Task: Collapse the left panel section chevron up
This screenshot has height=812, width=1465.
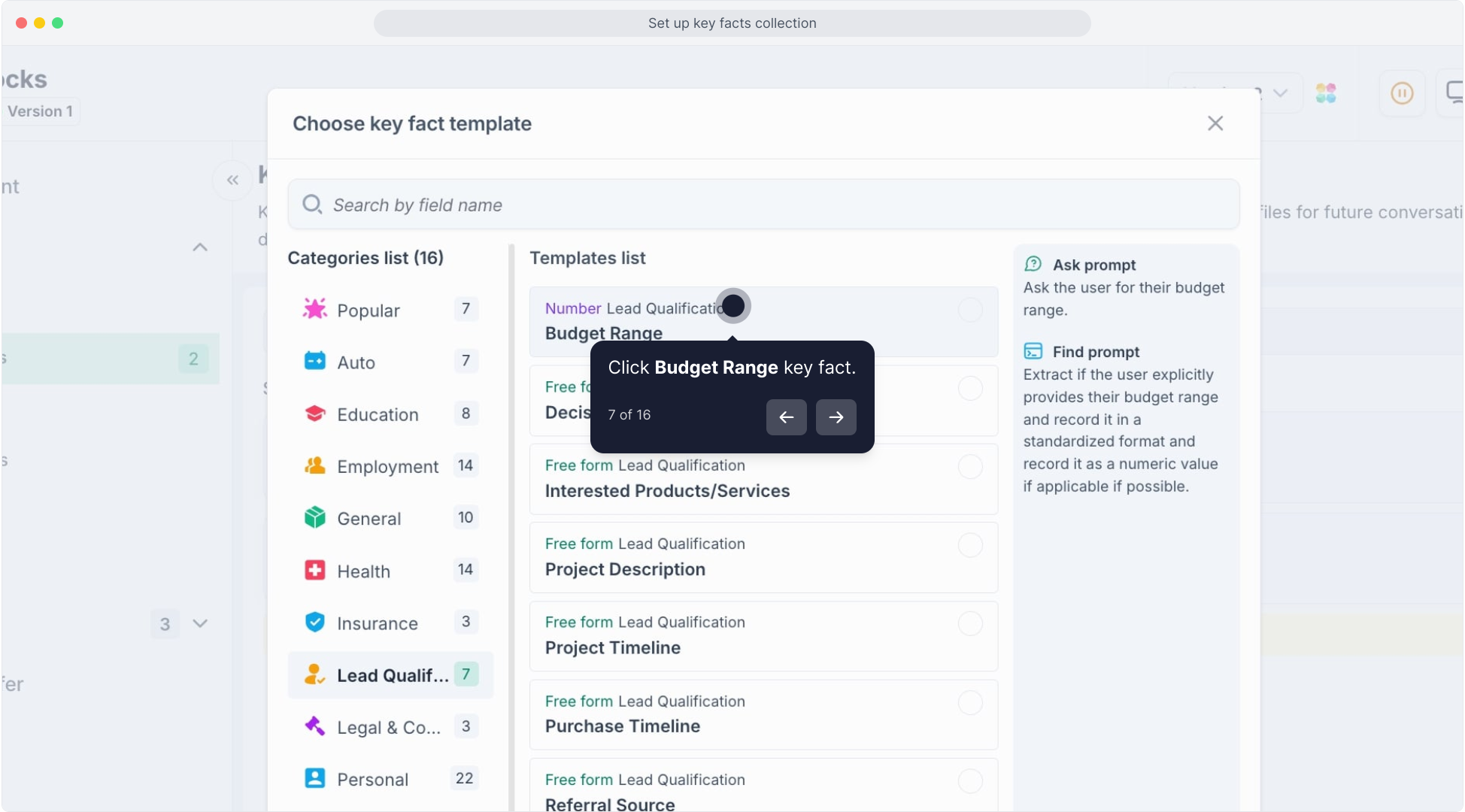Action: (x=200, y=247)
